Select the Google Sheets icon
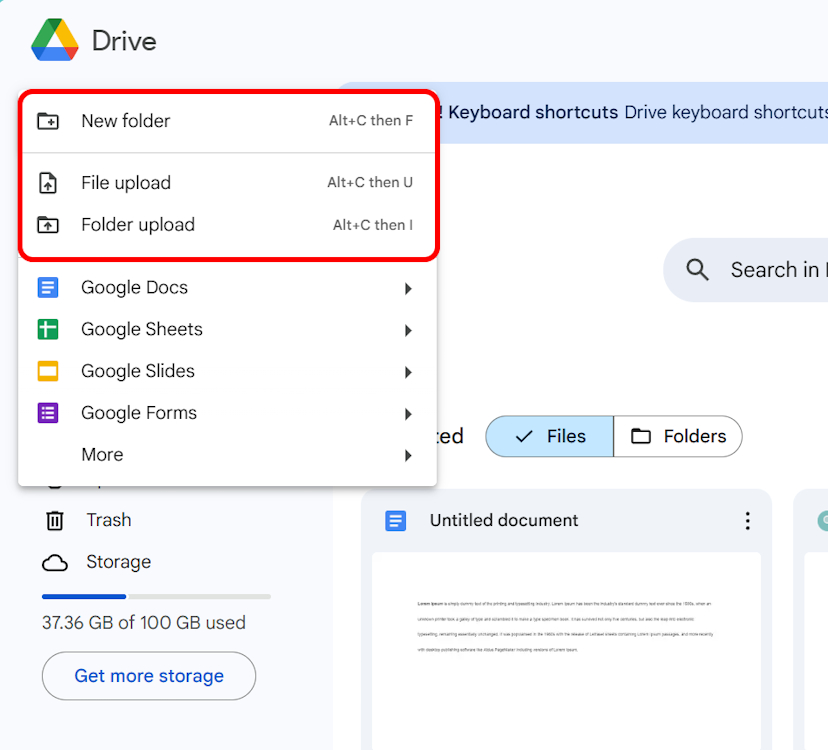This screenshot has height=750, width=828. [48, 329]
